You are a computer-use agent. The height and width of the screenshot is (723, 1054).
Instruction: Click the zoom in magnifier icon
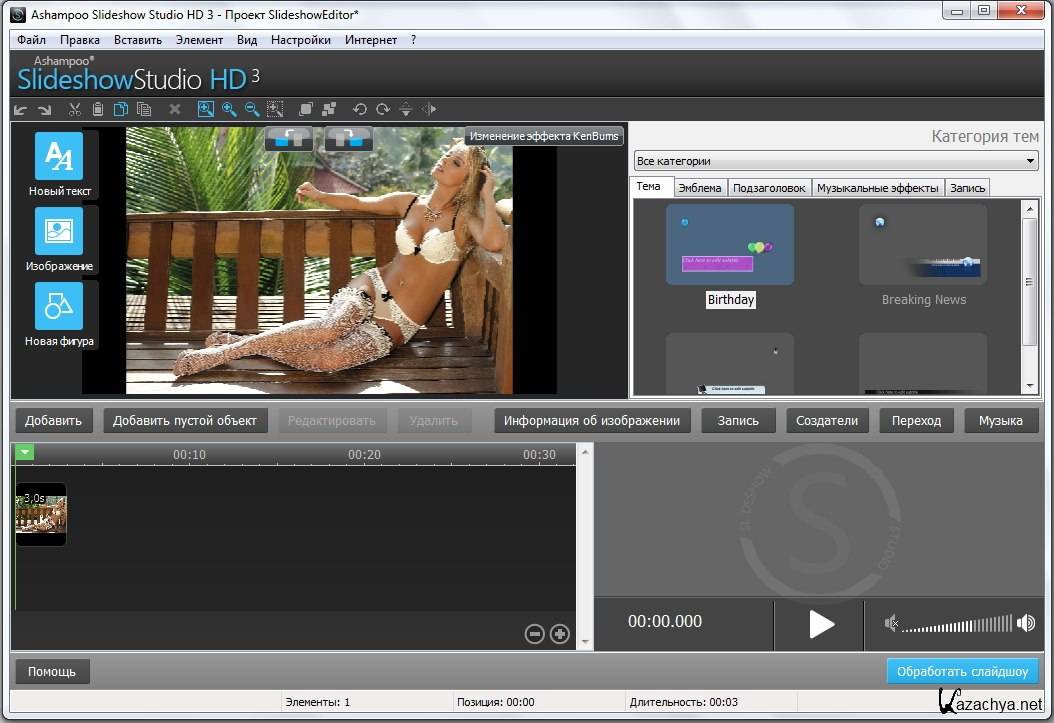click(229, 110)
